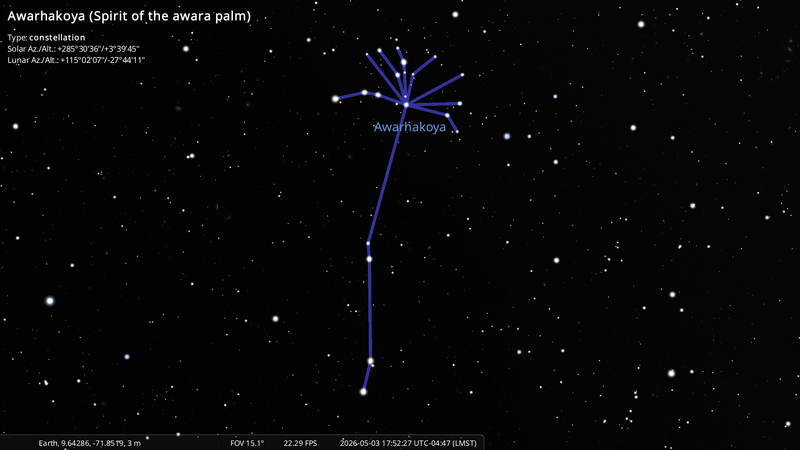Click the Earth location coordinates in status bar
Screen dimensions: 800x450
click(x=89, y=443)
